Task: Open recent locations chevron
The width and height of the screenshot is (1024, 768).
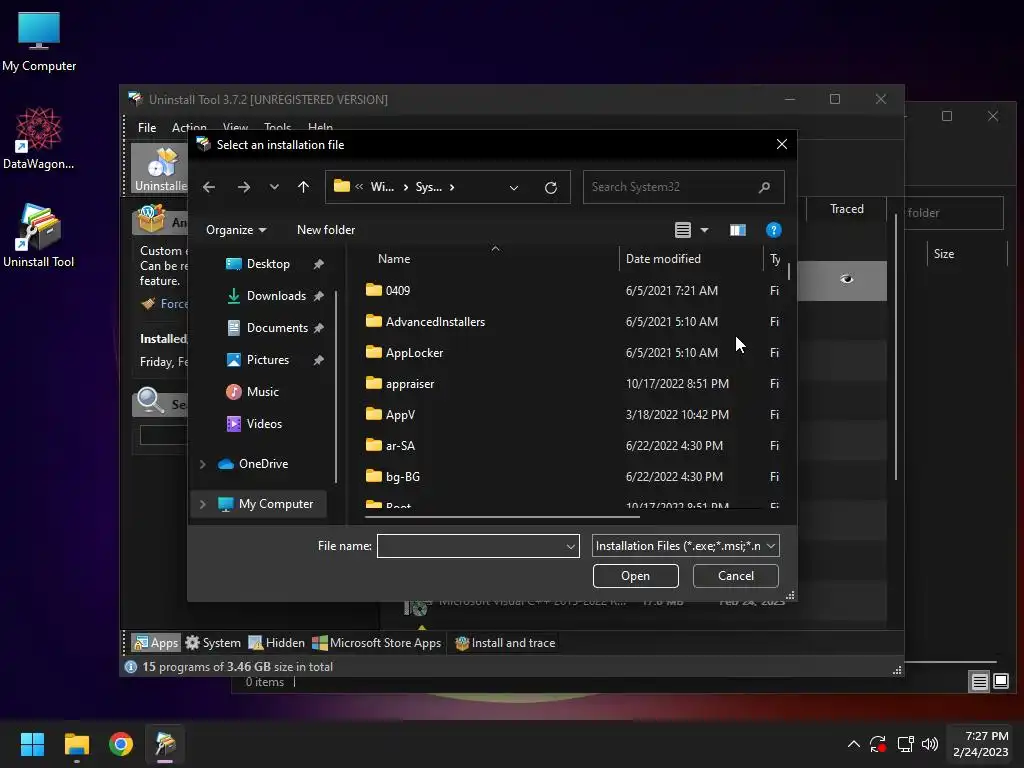Action: tap(274, 187)
